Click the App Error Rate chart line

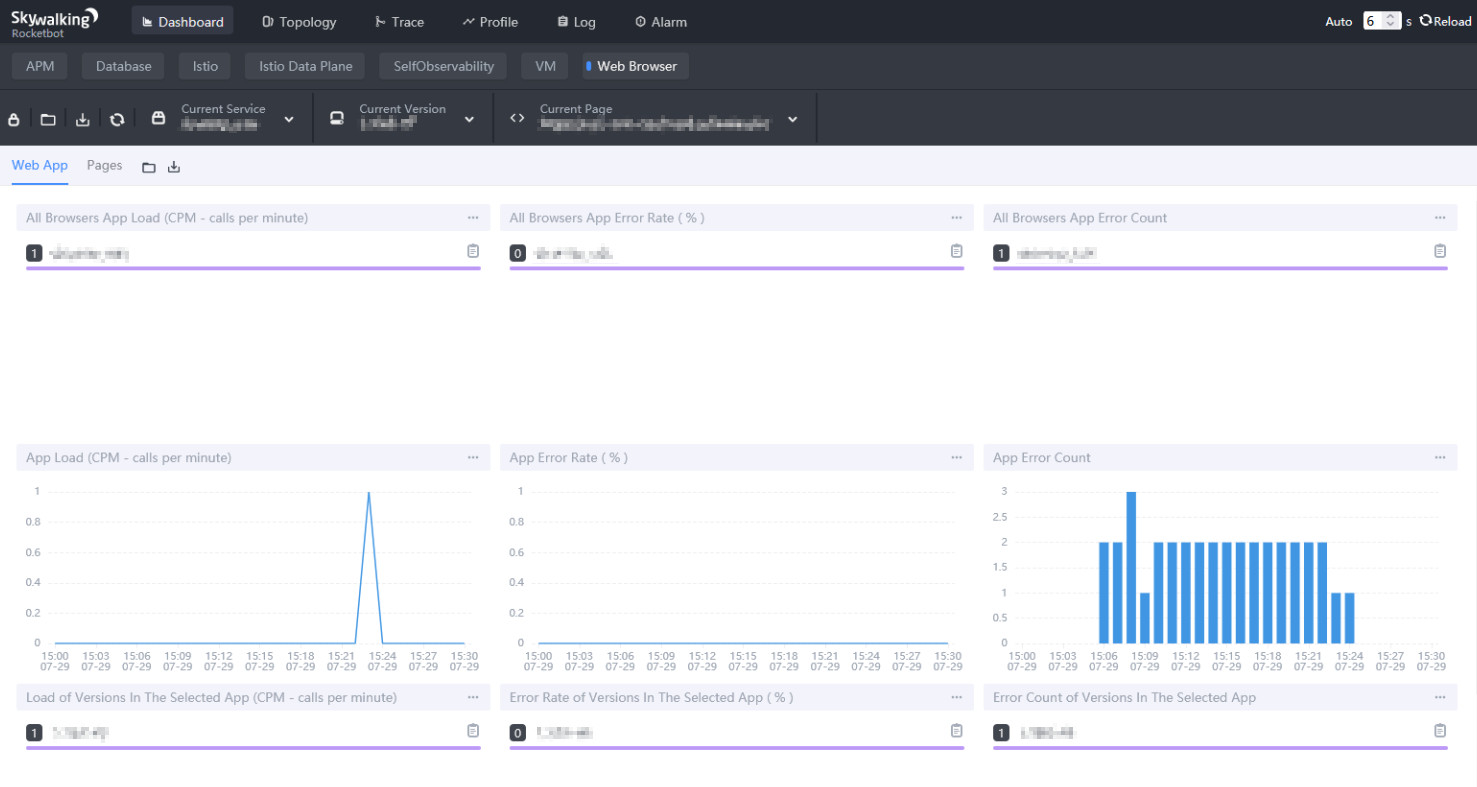click(743, 643)
